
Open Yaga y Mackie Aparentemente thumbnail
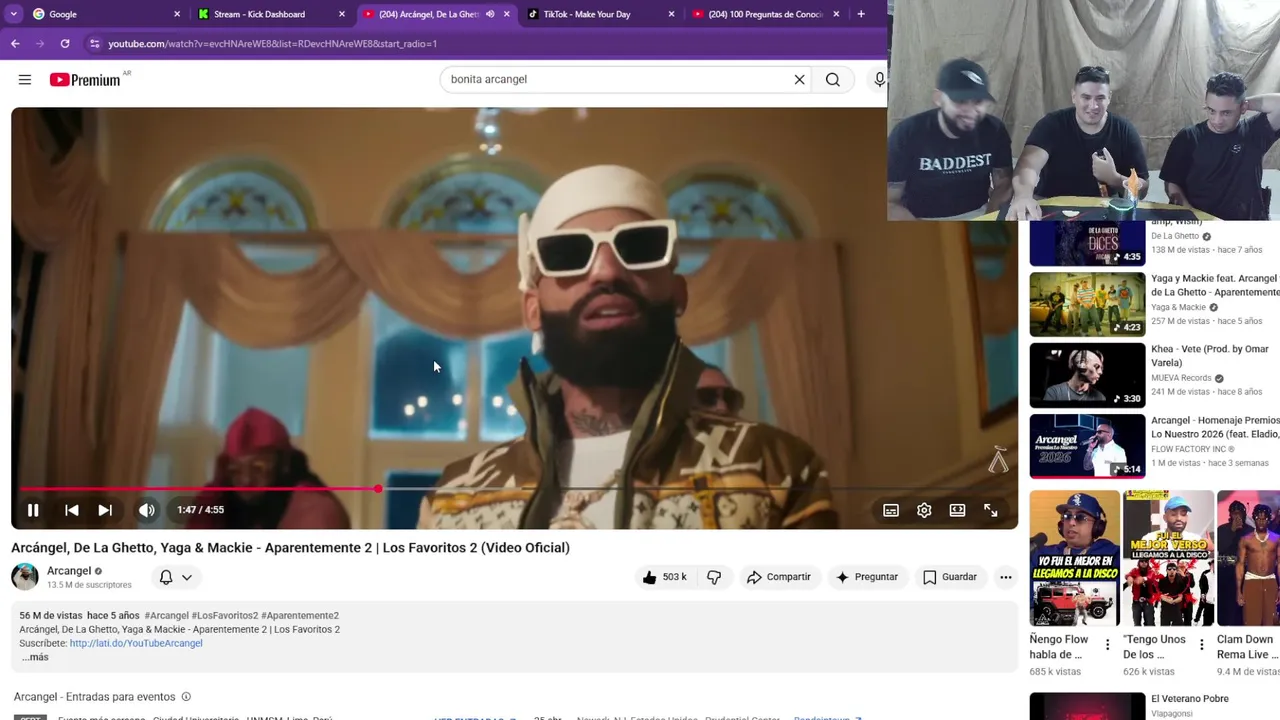coord(1087,304)
